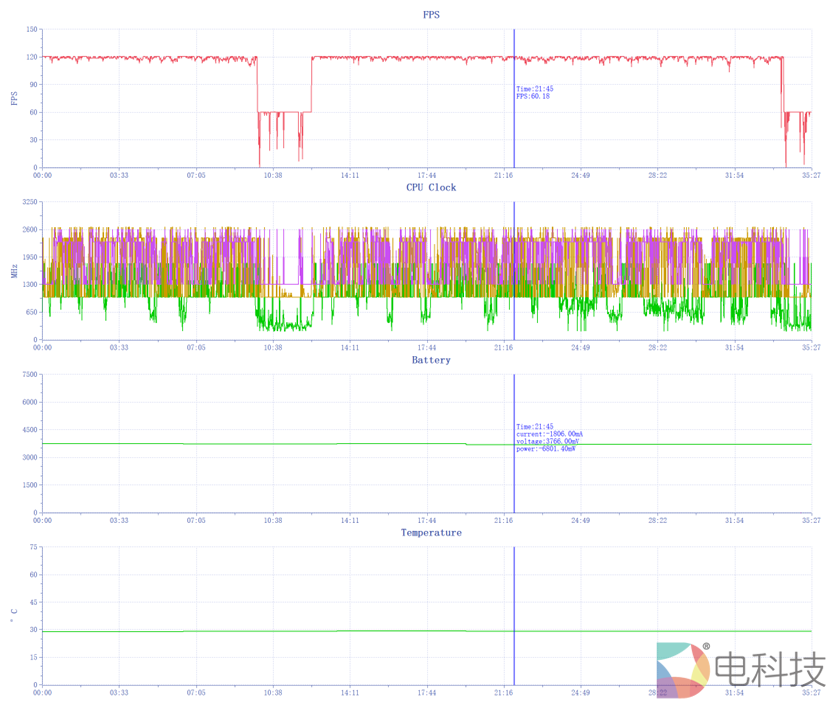The image size is (830, 705).
Task: Click the blue cursor line in CPU Clock chart
Action: point(514,300)
